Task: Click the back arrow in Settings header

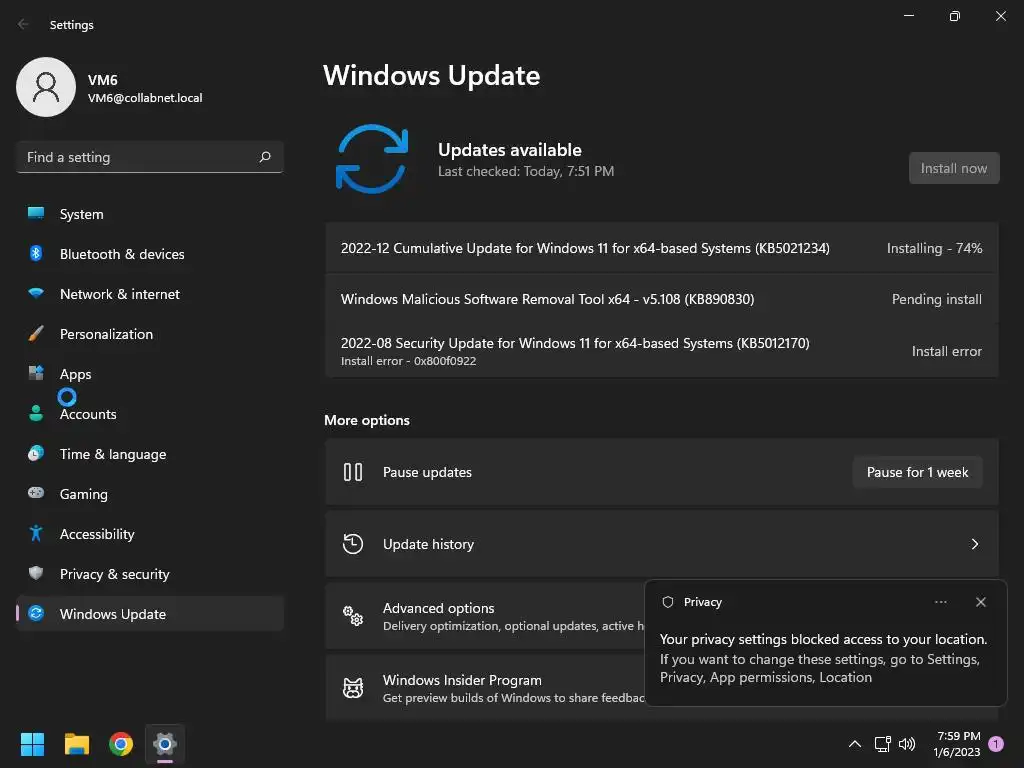Action: point(23,24)
